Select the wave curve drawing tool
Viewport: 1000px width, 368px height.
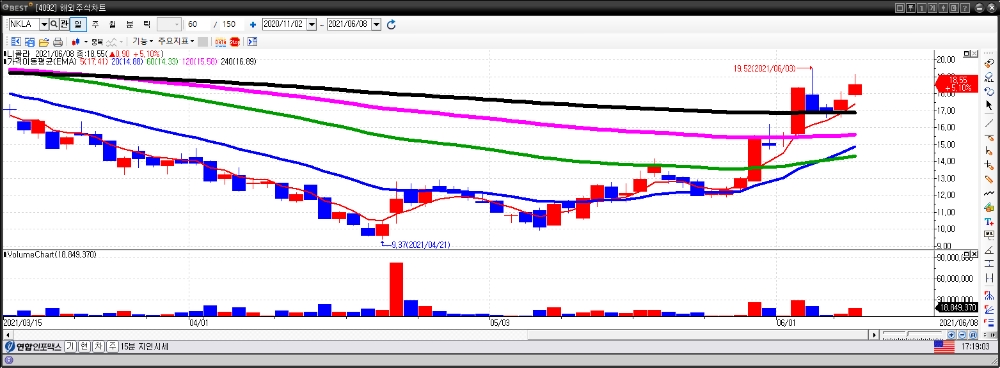(x=989, y=193)
